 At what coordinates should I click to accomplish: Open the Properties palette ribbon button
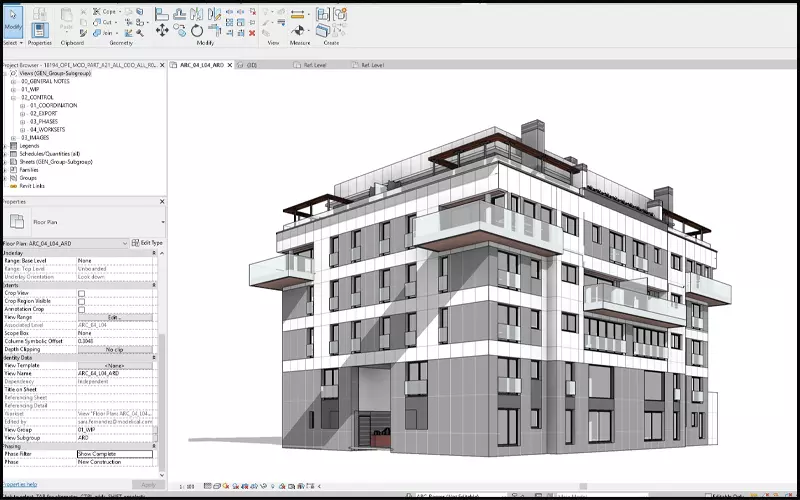tap(40, 30)
